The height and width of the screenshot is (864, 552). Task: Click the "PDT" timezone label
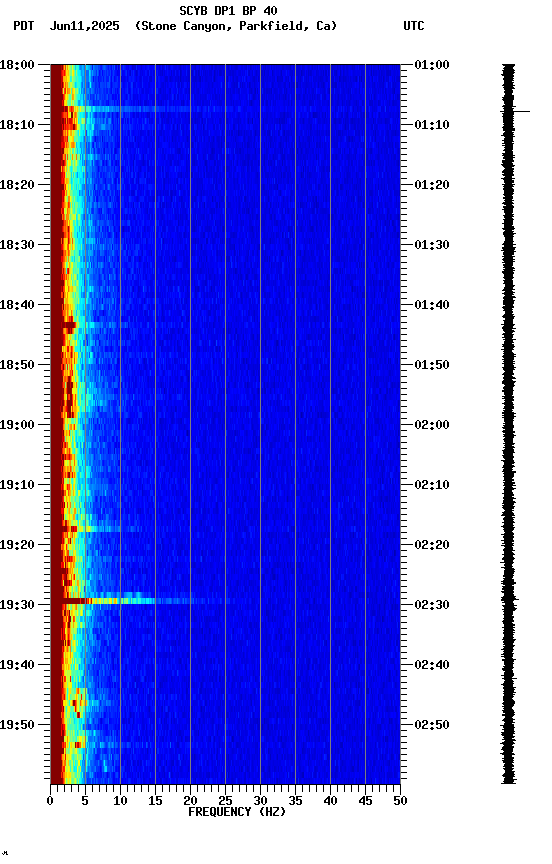point(24,26)
